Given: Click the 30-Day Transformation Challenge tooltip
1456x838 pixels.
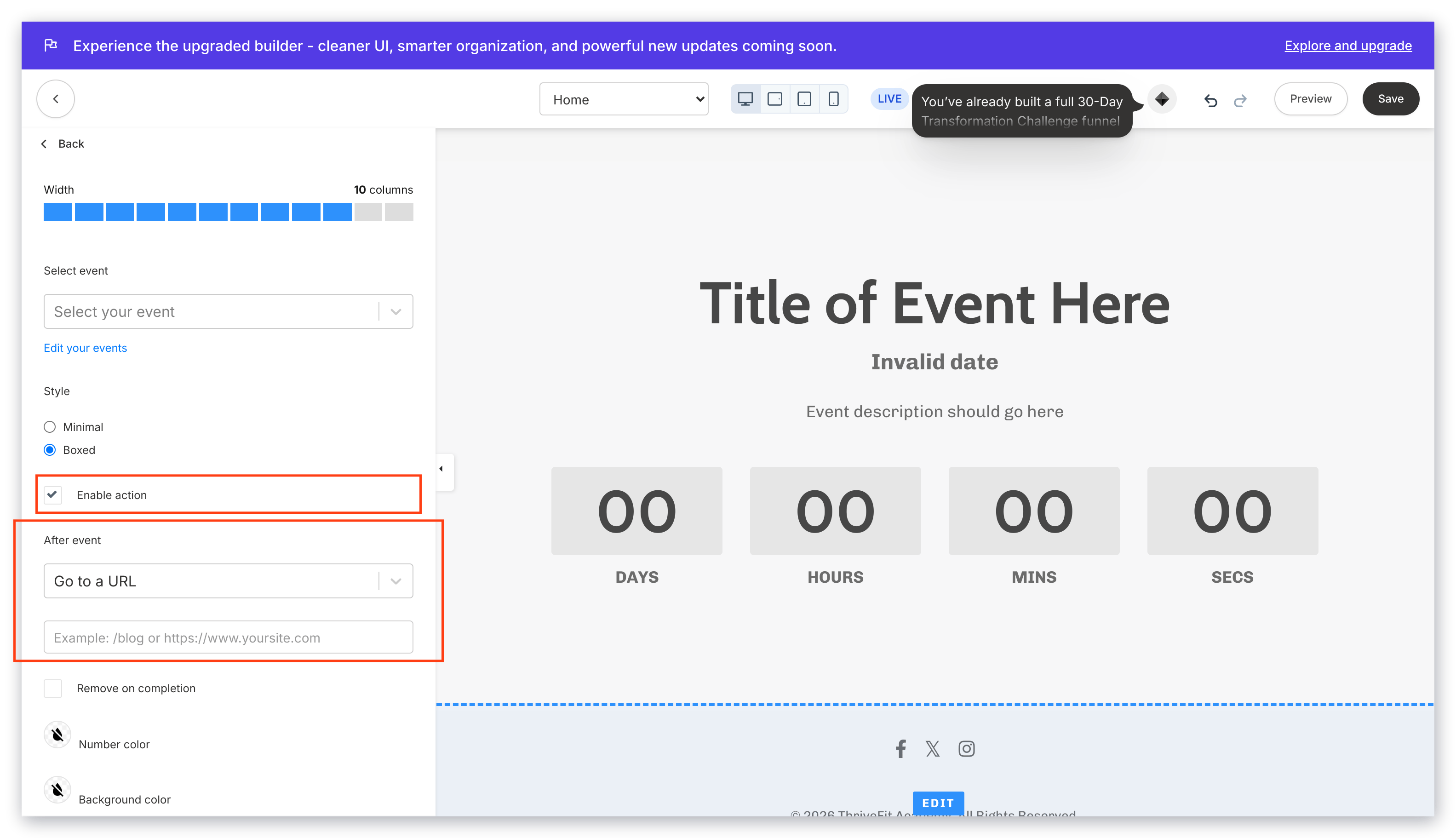Looking at the screenshot, I should pos(1022,110).
